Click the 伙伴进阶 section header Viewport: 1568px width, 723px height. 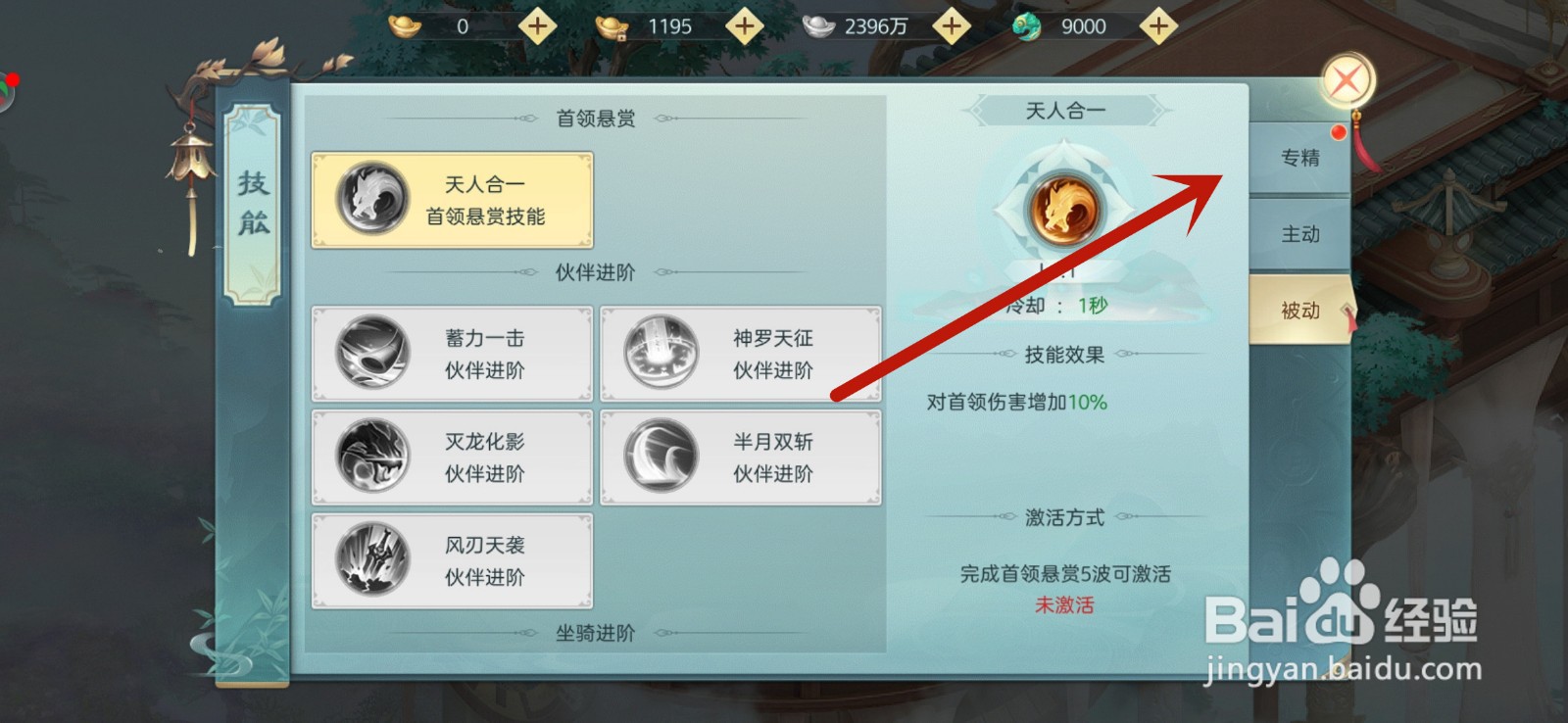[x=596, y=272]
